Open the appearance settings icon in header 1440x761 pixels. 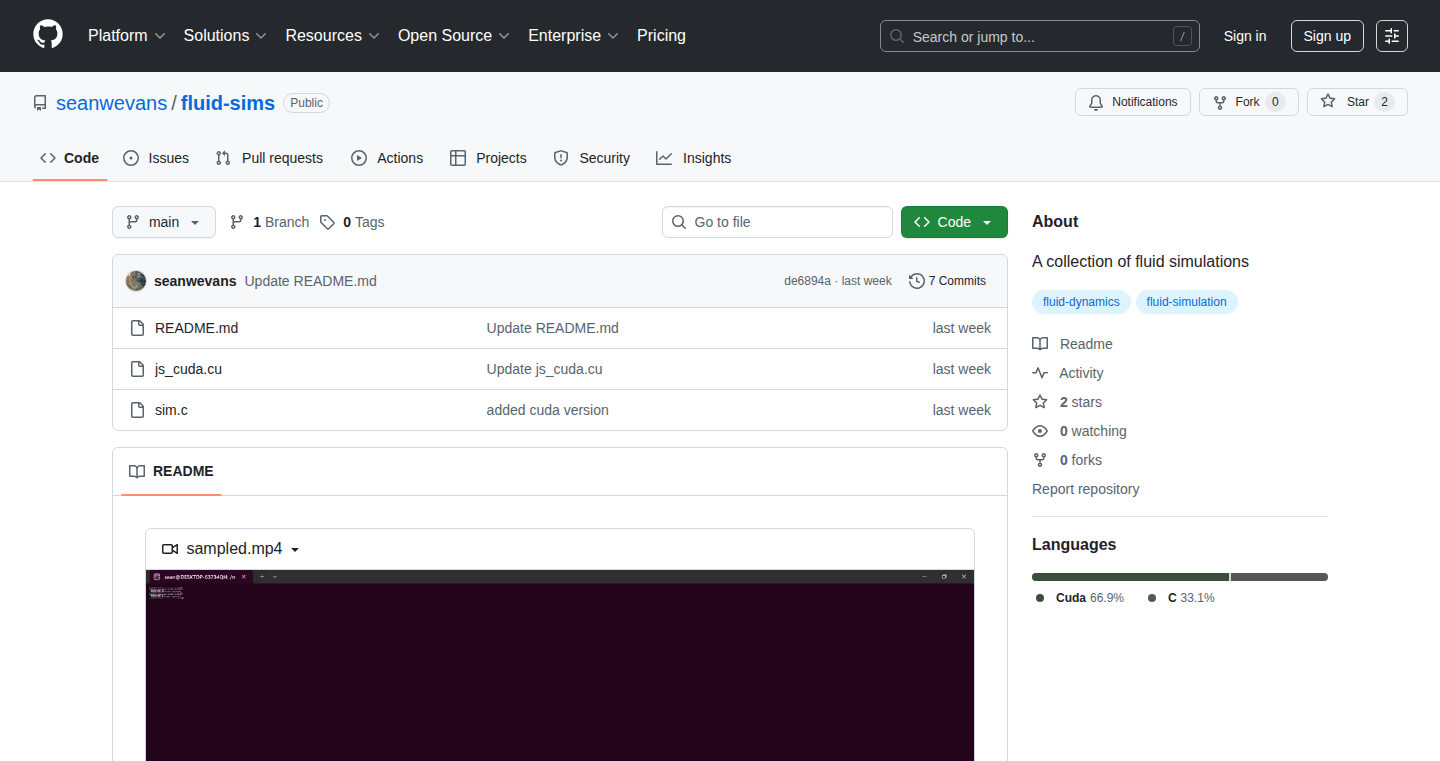[x=1392, y=36]
